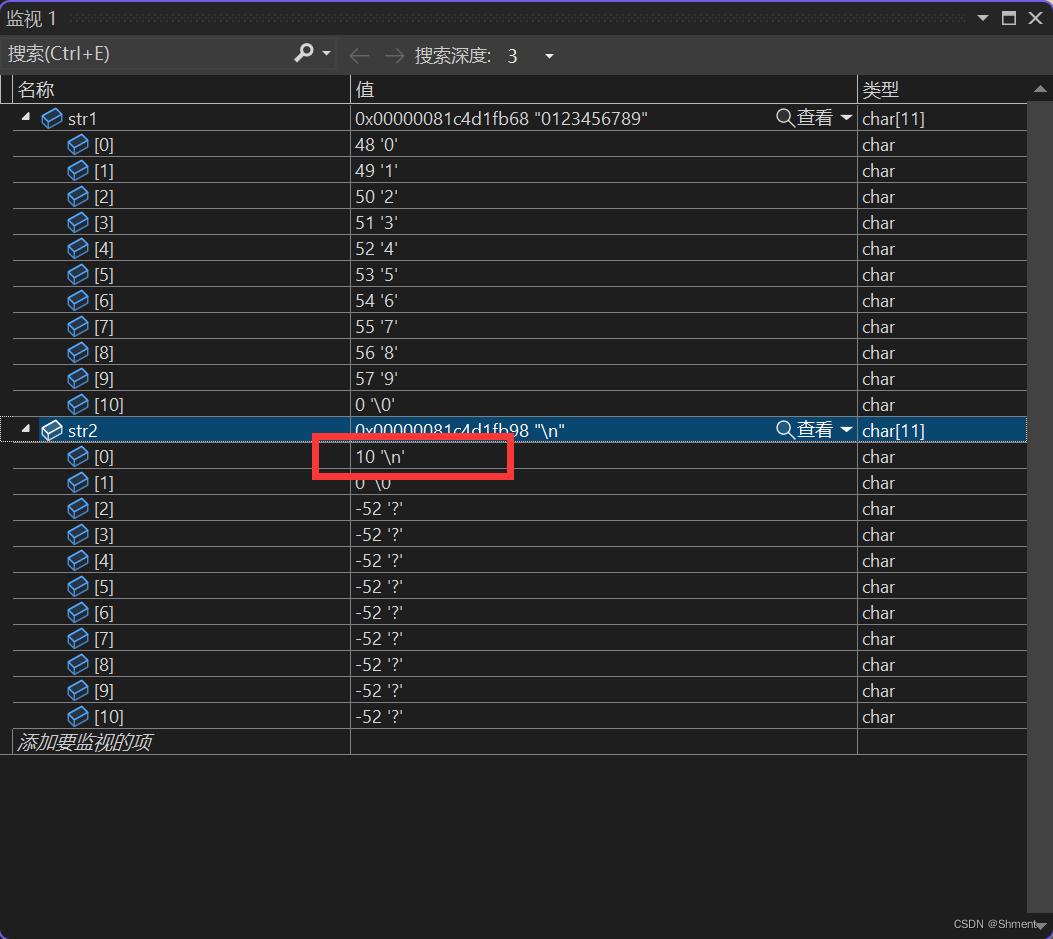1053x939 pixels.
Task: Select str2 [9] row label
Action: (104, 691)
